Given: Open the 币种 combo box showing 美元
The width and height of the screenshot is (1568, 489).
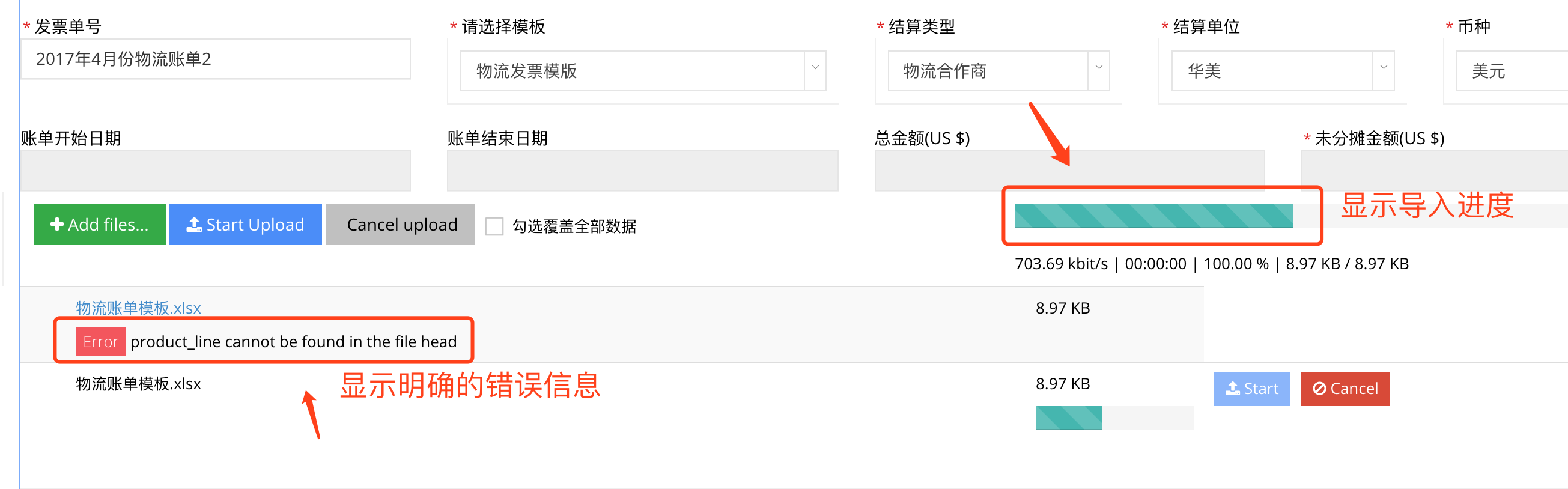Looking at the screenshot, I should point(1512,71).
